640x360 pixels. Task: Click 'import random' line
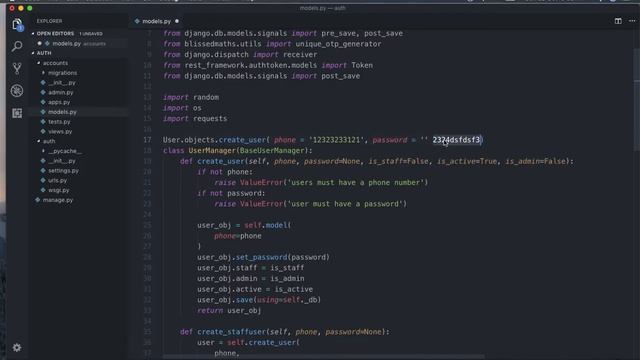coord(191,98)
